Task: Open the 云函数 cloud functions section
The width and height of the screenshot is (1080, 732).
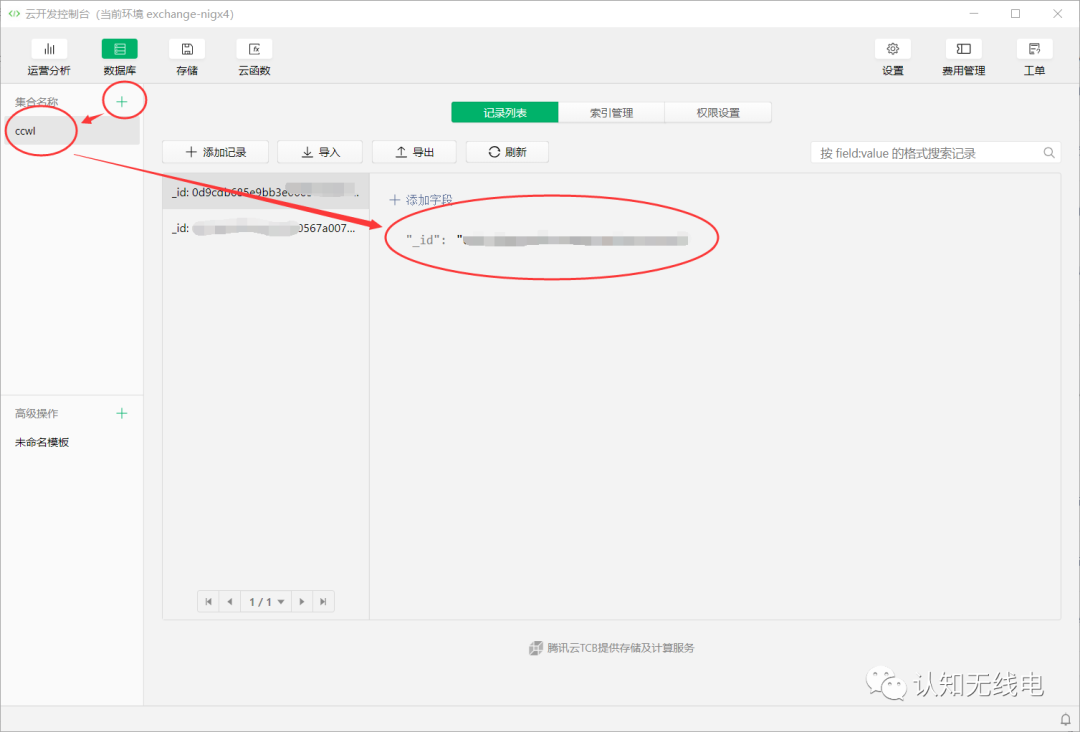Action: click(x=254, y=57)
